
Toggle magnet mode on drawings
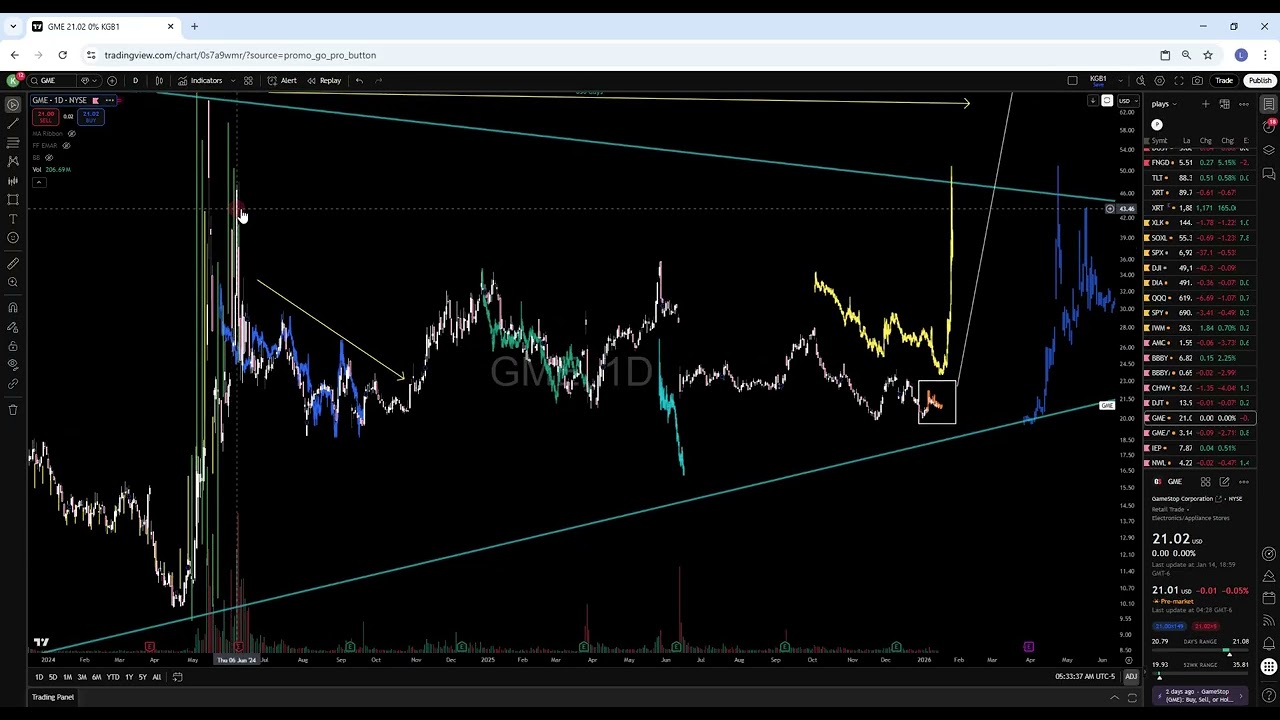(13, 307)
